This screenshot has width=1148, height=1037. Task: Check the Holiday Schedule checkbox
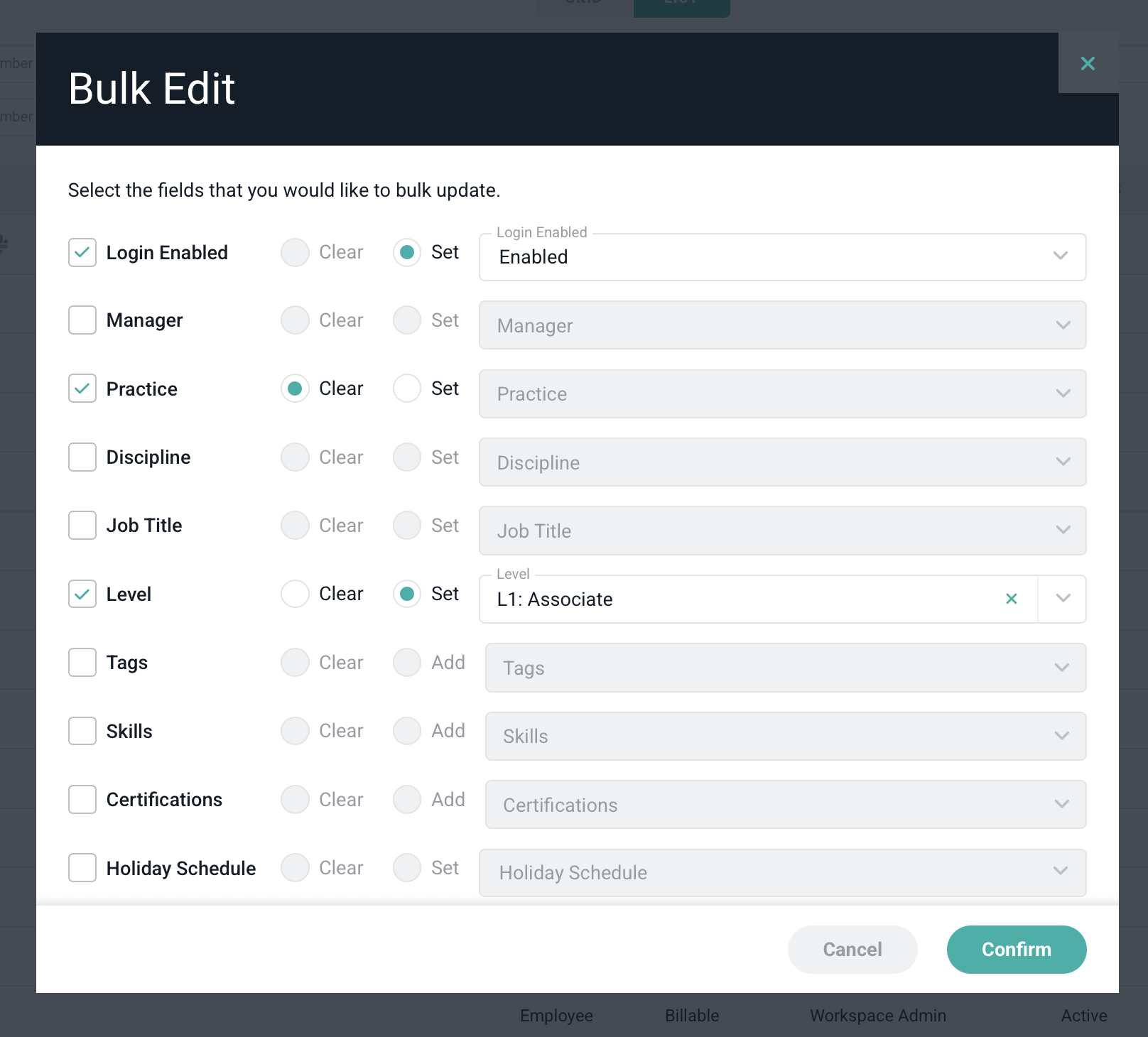point(82,868)
